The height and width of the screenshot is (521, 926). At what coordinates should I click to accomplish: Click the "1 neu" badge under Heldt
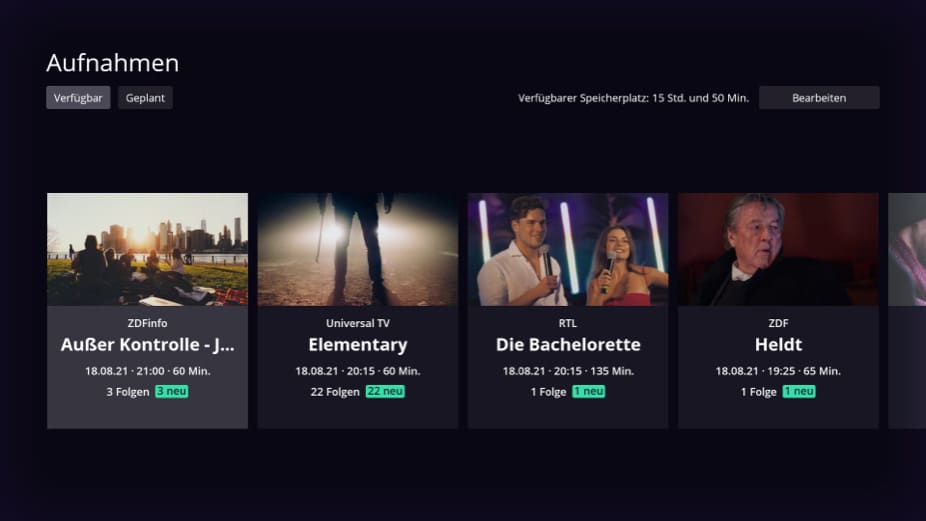coord(799,392)
